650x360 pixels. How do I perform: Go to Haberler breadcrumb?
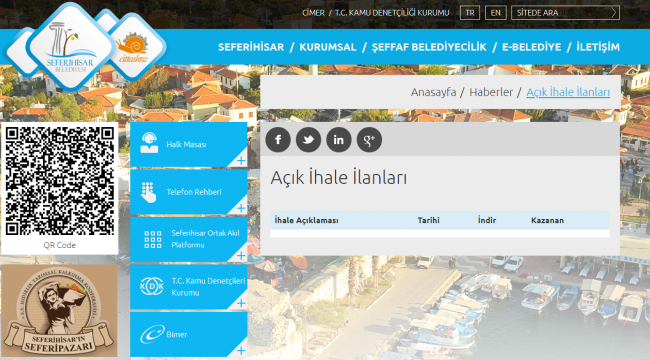coord(491,92)
